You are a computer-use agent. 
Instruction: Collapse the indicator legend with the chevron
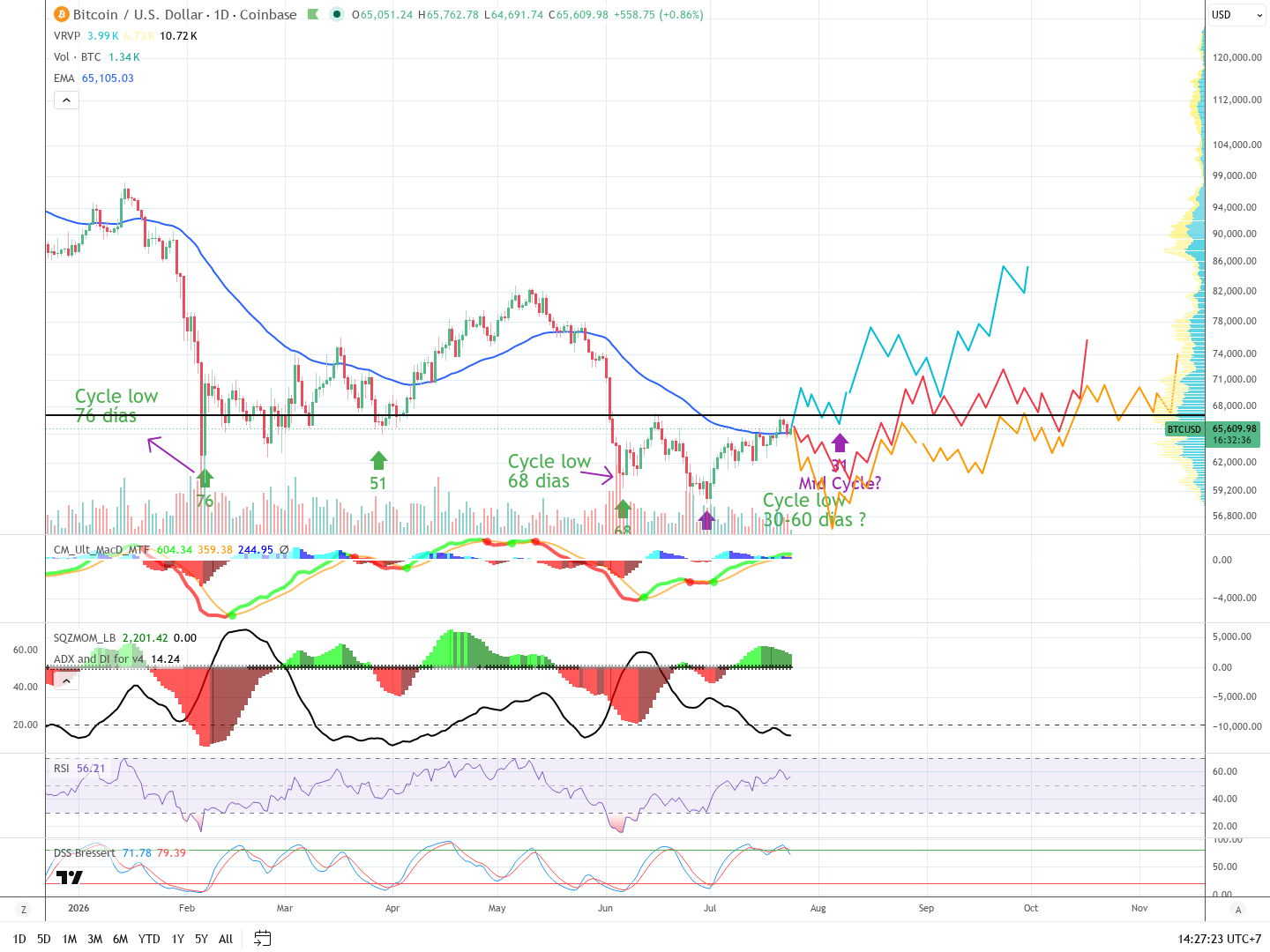[x=66, y=100]
